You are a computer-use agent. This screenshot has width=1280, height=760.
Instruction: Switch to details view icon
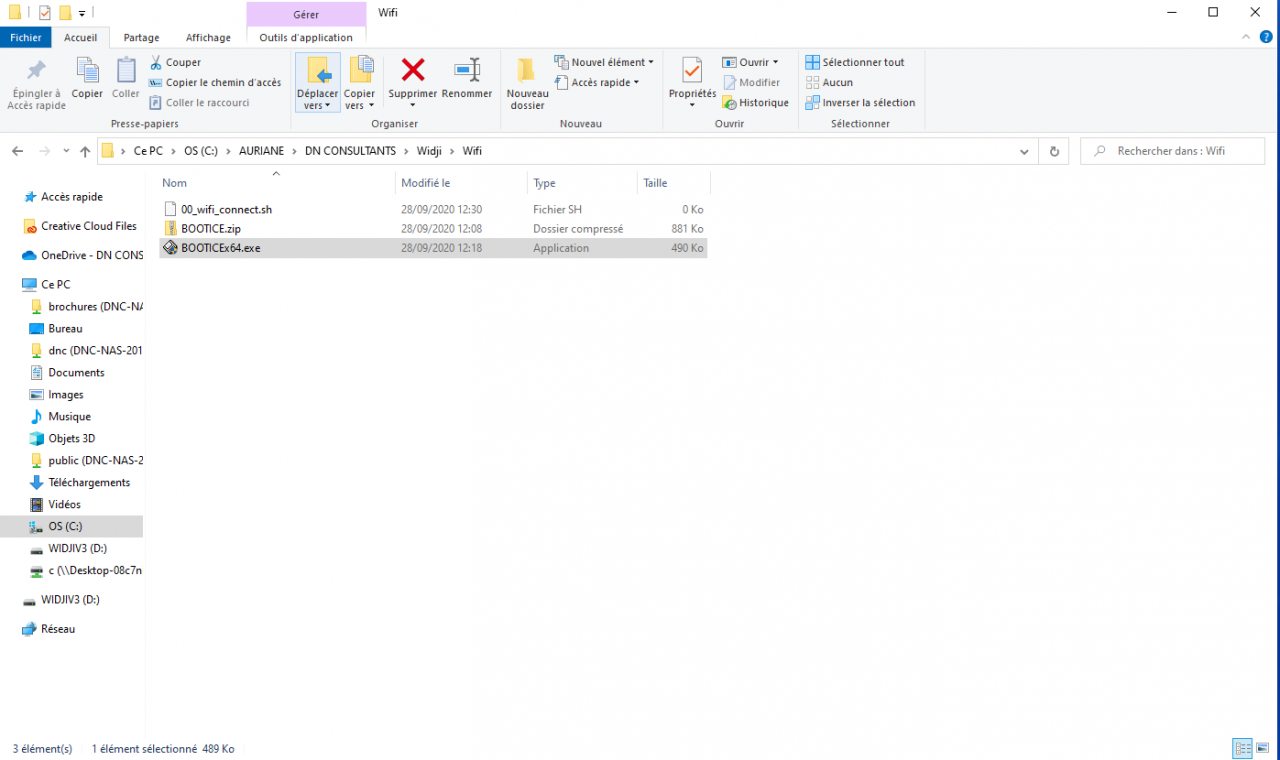pyautogui.click(x=1243, y=748)
